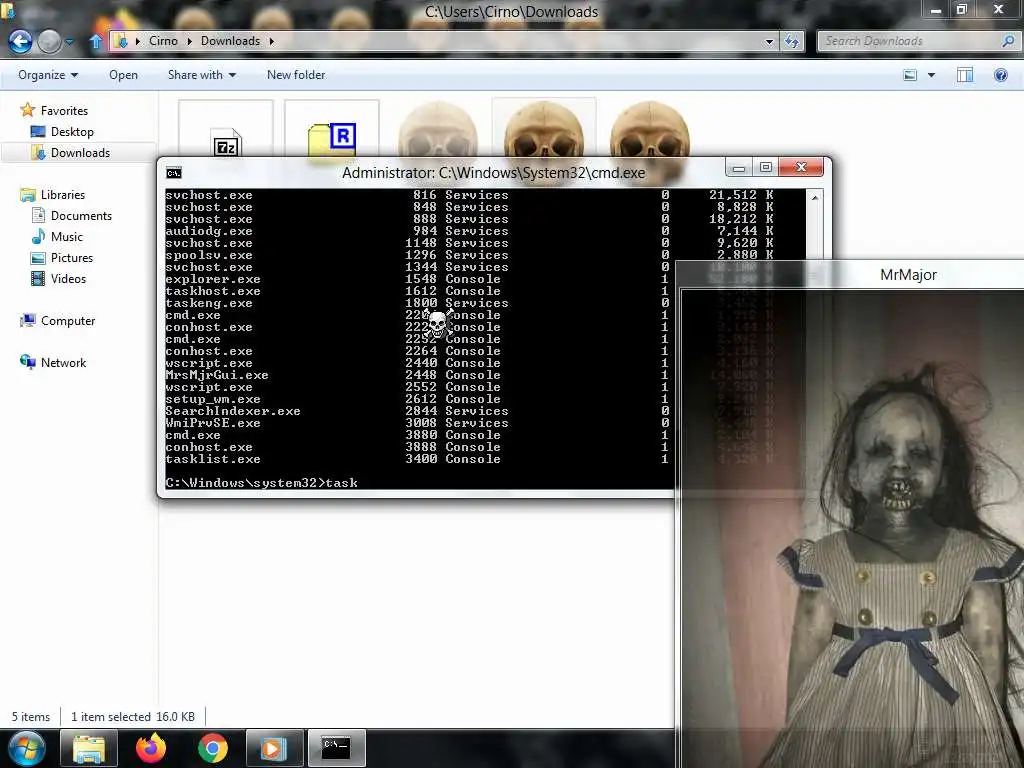The width and height of the screenshot is (1024, 768).
Task: Click the Downloads breadcrumb in address bar
Action: (230, 41)
